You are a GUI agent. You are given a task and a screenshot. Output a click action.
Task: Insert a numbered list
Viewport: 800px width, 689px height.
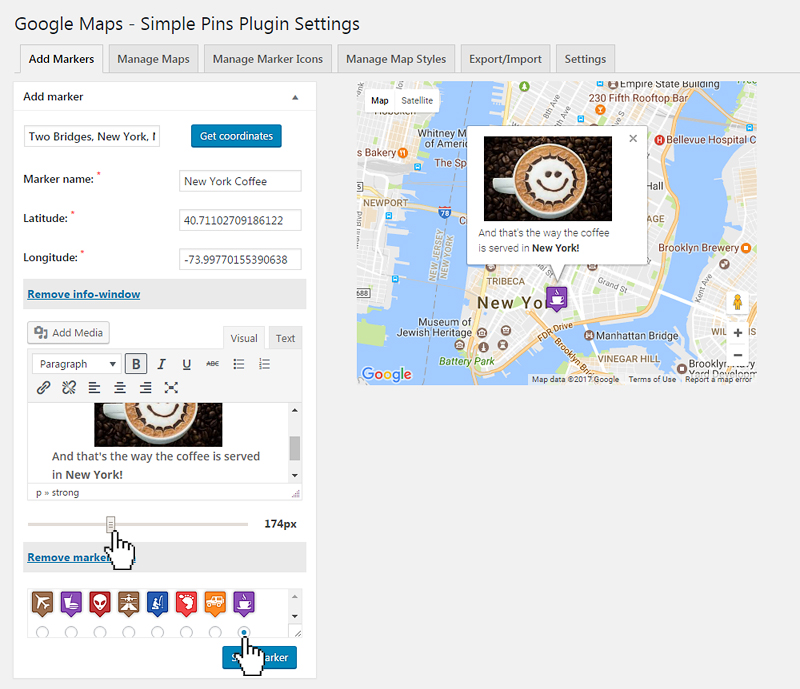[264, 364]
